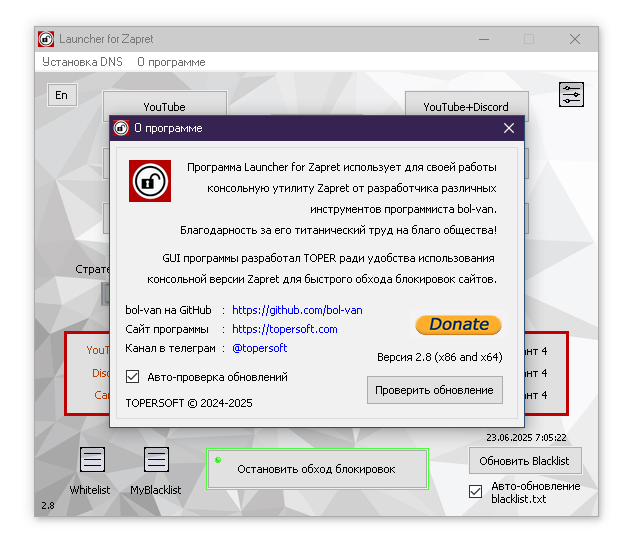The width and height of the screenshot is (633, 546).
Task: Click "Проверить обновление" button
Action: (434, 390)
